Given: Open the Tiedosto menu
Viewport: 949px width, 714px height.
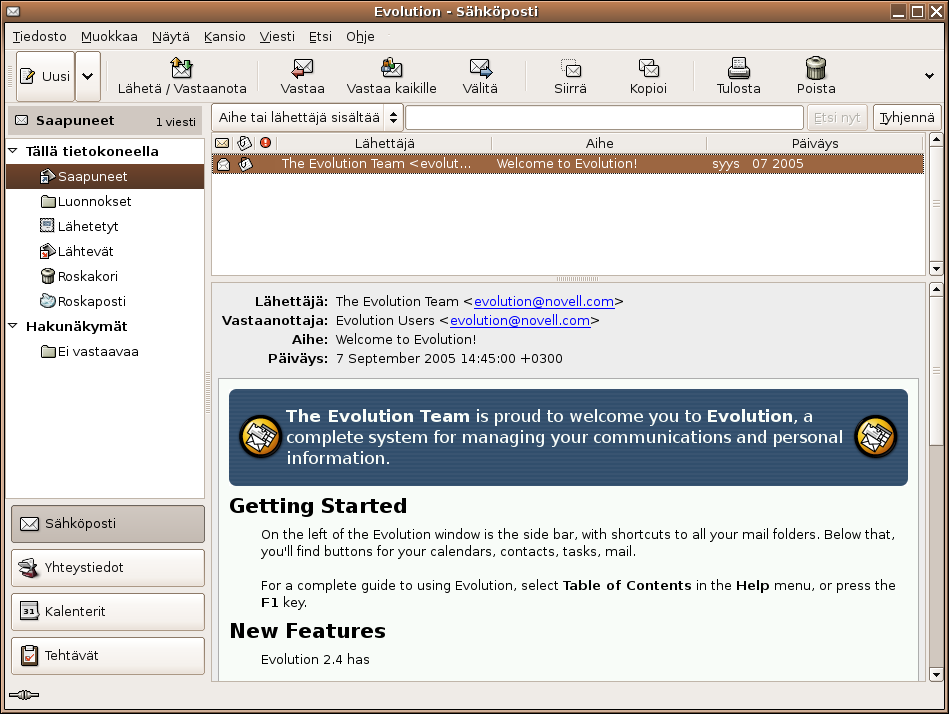Looking at the screenshot, I should point(39,36).
